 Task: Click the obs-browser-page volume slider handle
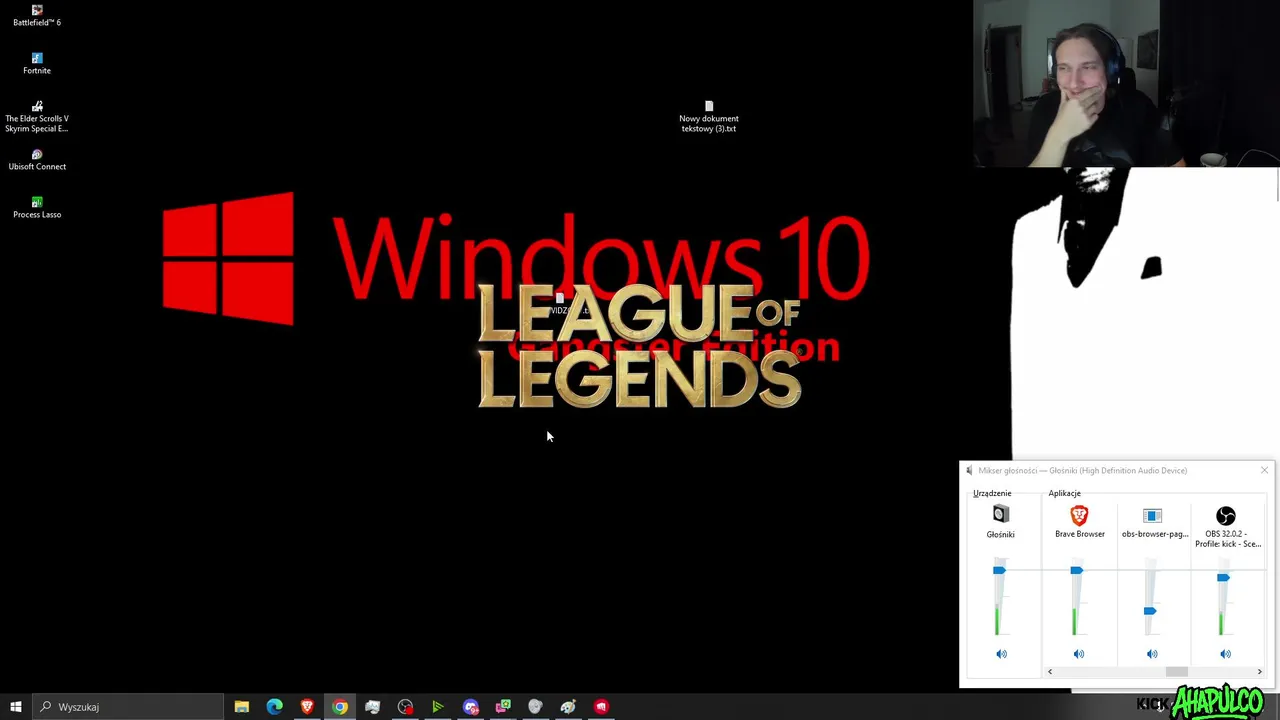[1150, 611]
